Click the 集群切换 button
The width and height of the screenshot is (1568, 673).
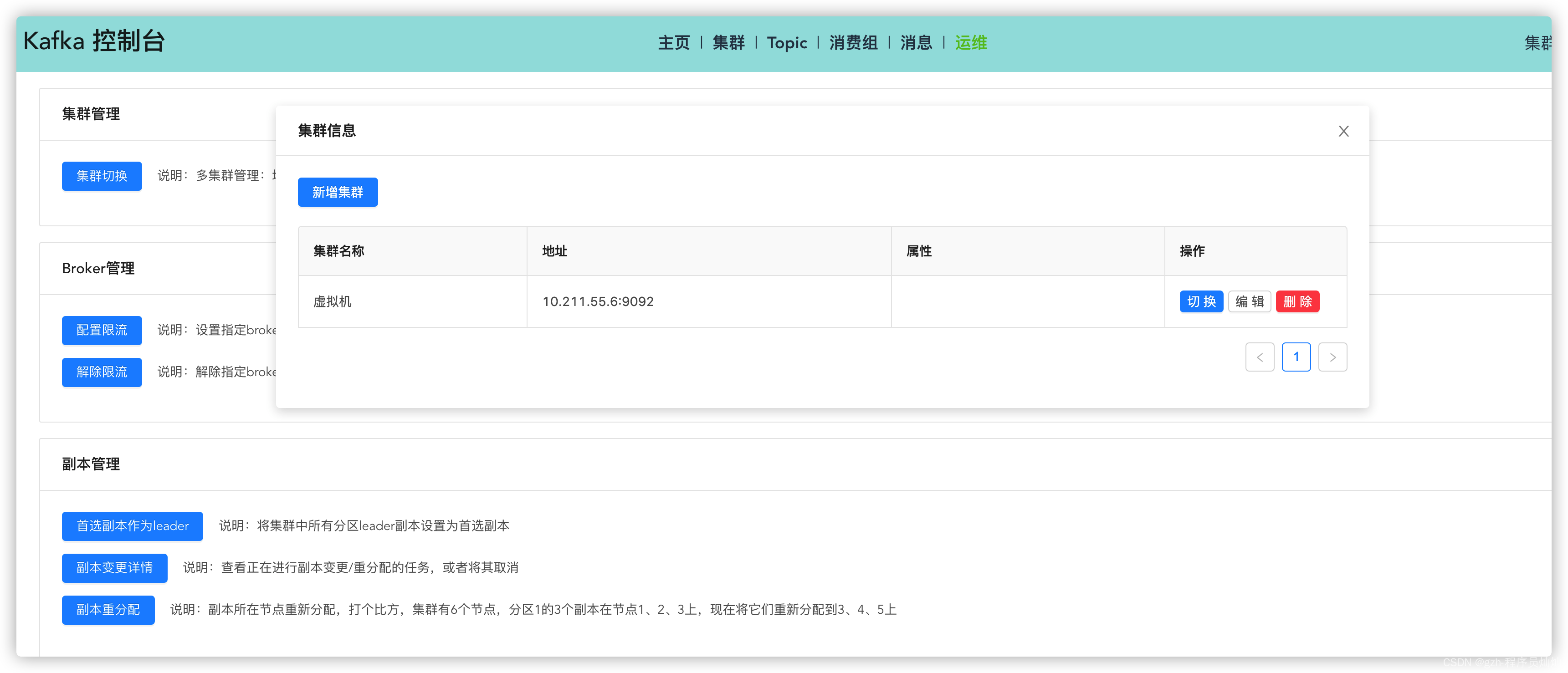point(102,176)
